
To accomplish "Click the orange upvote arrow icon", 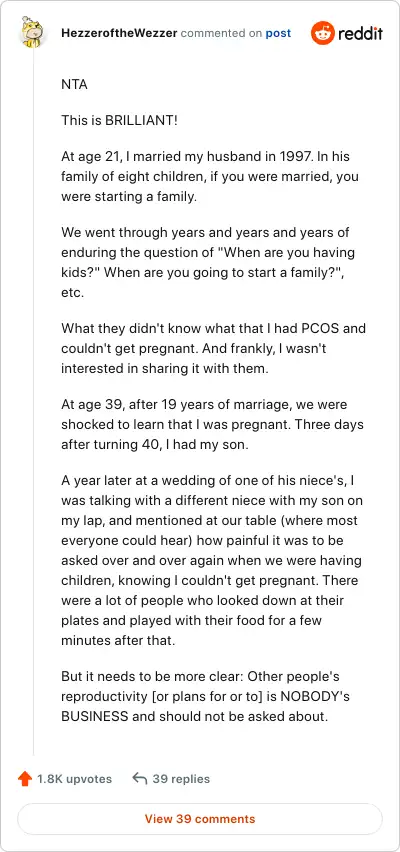I will (x=25, y=779).
